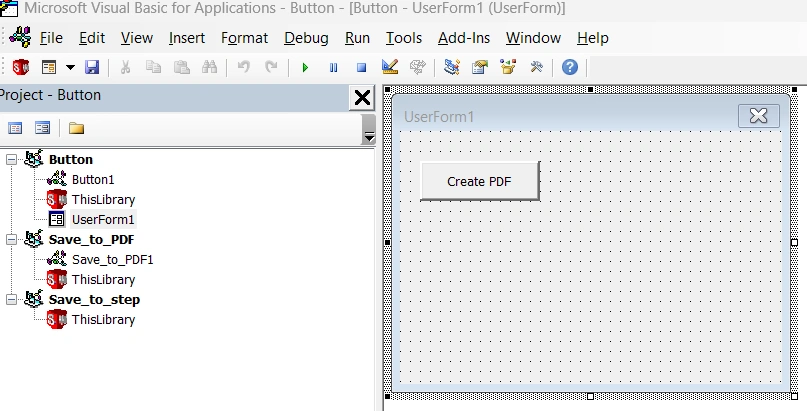
Task: Click the blue Help question mark icon
Action: pyautogui.click(x=570, y=67)
